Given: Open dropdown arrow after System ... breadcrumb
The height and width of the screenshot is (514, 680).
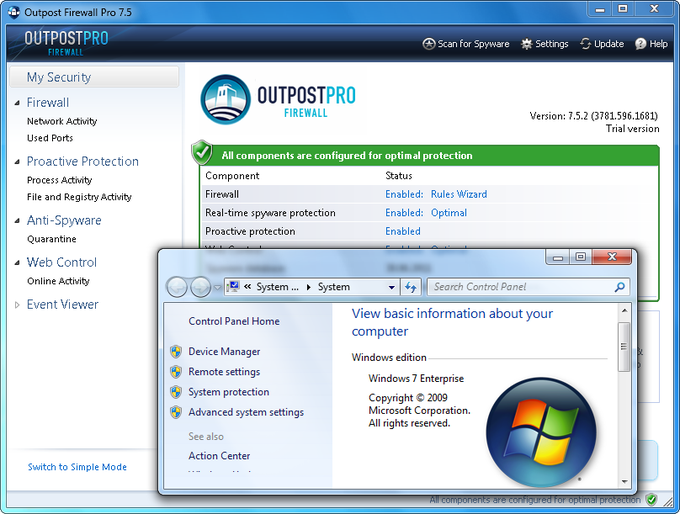Looking at the screenshot, I should (x=309, y=287).
